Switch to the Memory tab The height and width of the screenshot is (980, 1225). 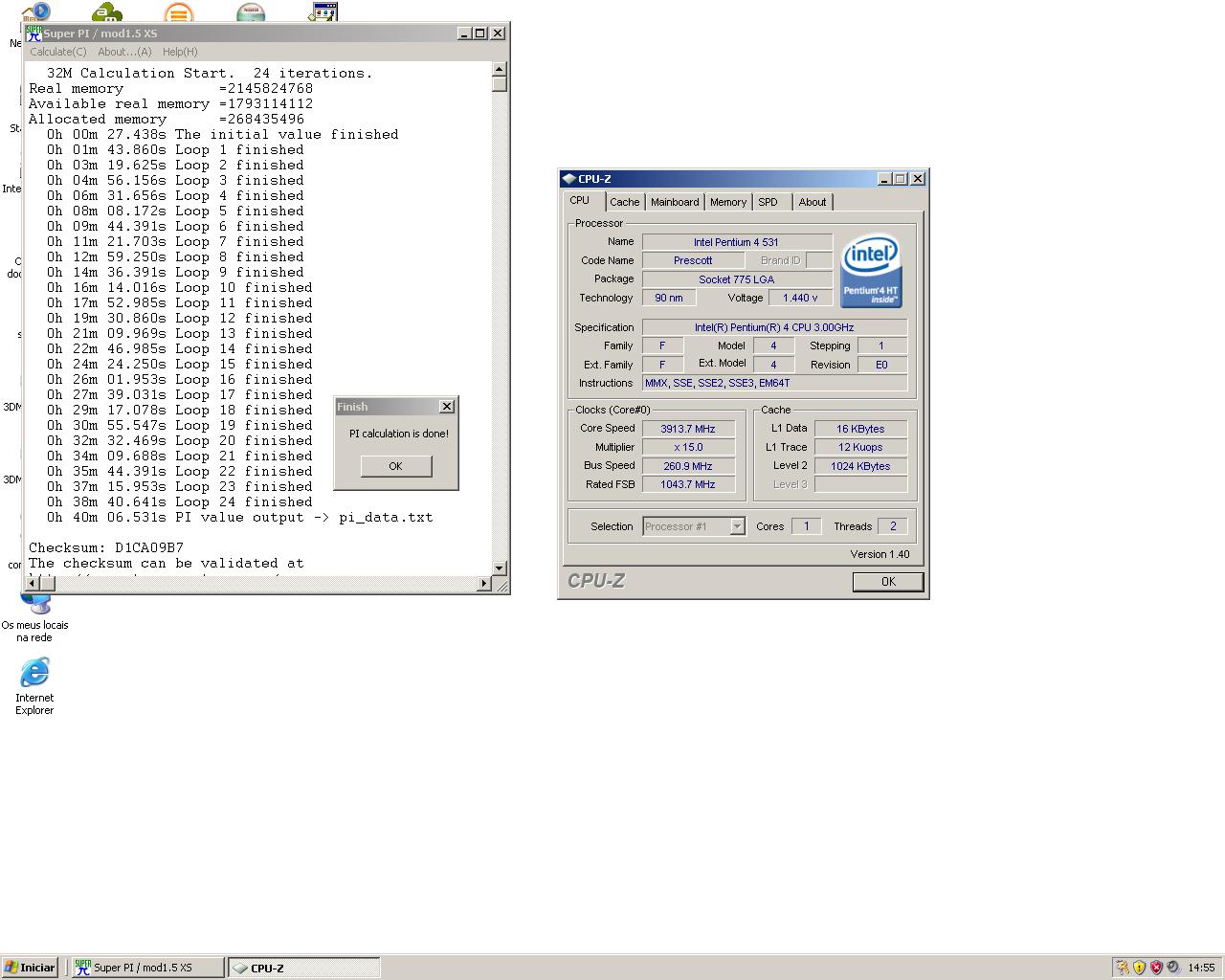[x=728, y=202]
